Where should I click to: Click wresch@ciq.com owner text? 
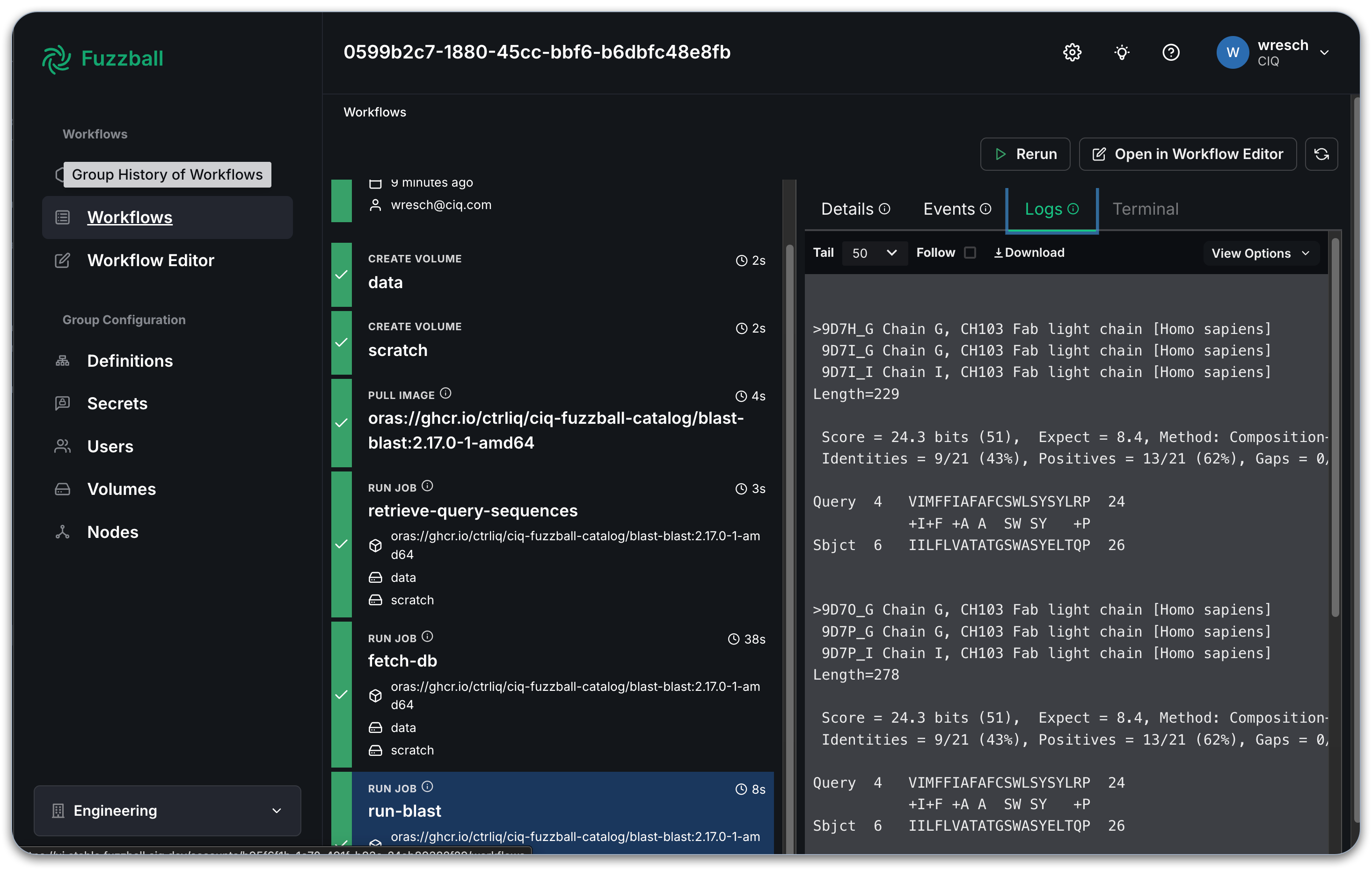(x=441, y=205)
